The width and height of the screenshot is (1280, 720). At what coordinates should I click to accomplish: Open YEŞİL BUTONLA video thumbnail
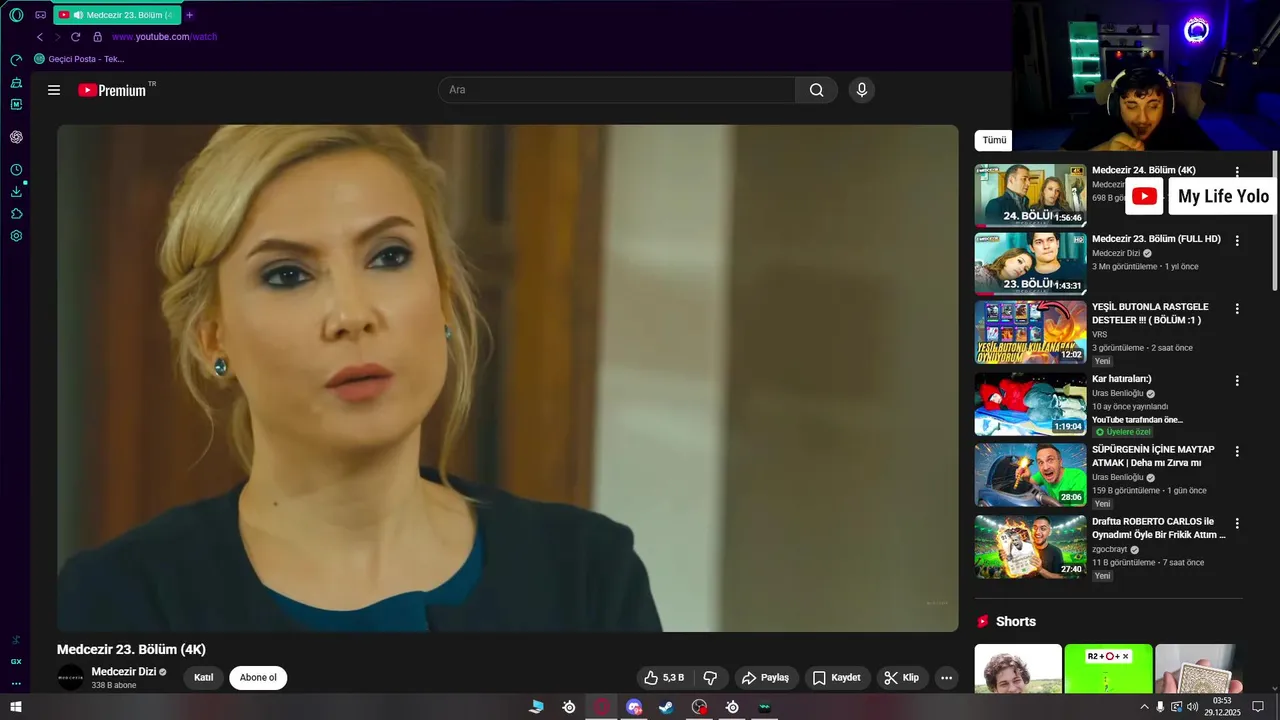click(1030, 332)
